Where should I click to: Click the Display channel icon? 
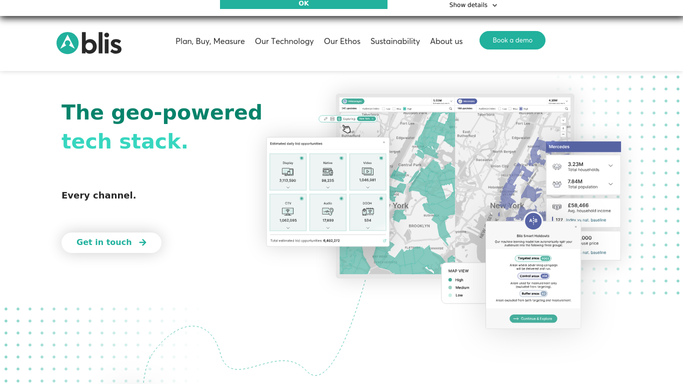287,172
